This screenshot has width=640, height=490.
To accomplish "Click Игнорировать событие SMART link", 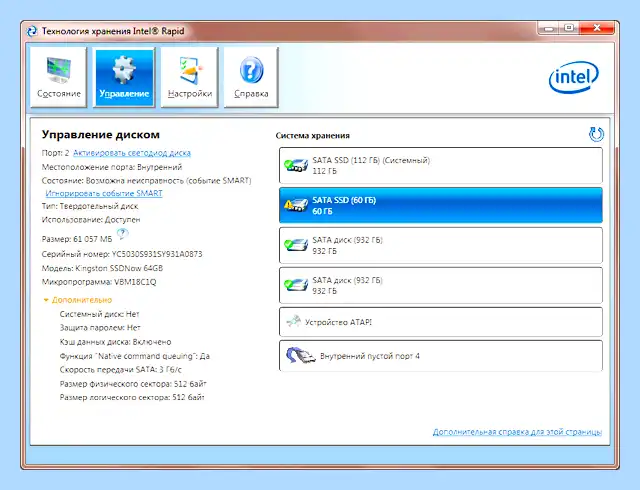I will coord(104,193).
